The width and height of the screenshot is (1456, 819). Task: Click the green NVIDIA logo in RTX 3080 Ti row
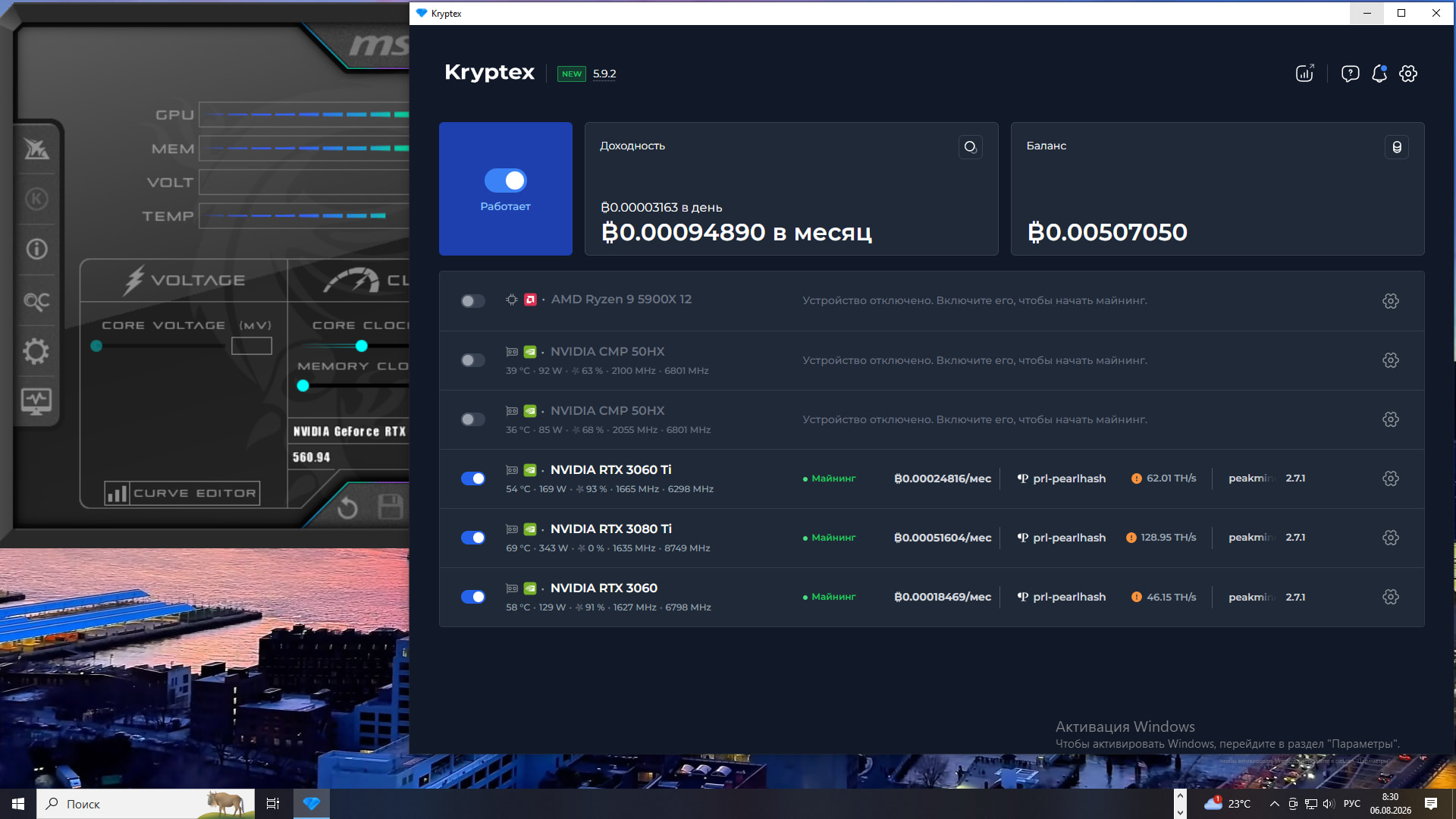(x=530, y=529)
